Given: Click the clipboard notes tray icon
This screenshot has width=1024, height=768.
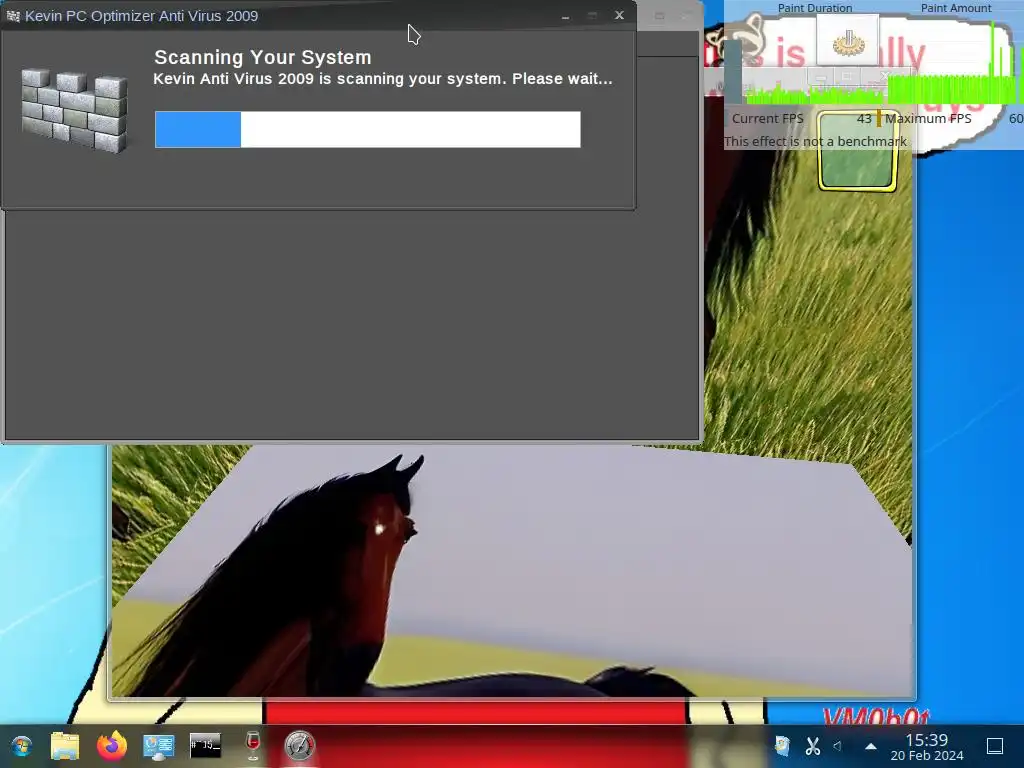Looking at the screenshot, I should pyautogui.click(x=782, y=745).
